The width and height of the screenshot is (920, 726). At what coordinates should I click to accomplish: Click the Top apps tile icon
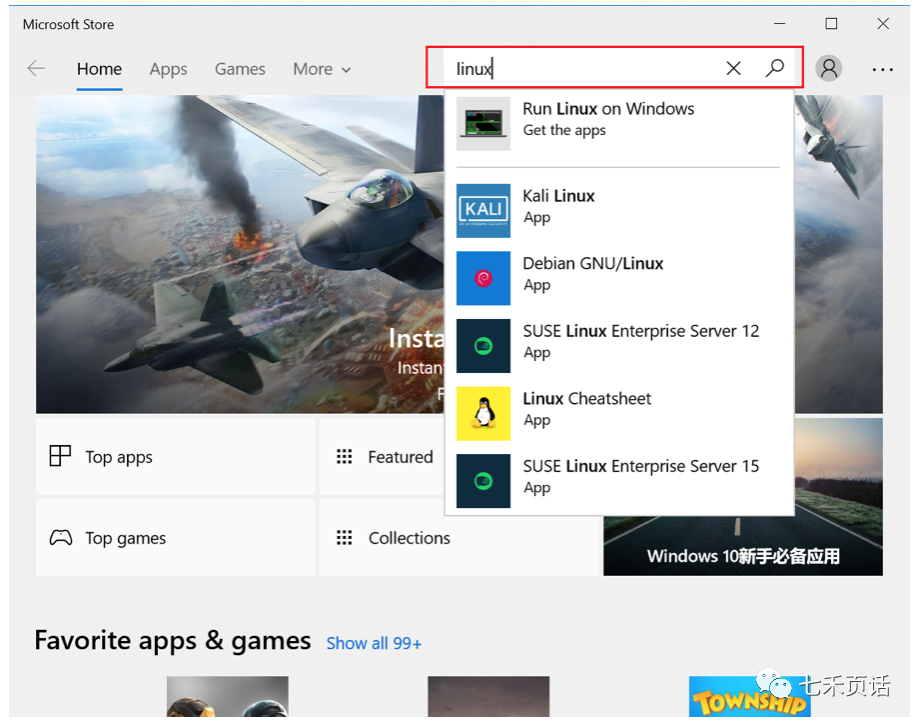tap(60, 456)
